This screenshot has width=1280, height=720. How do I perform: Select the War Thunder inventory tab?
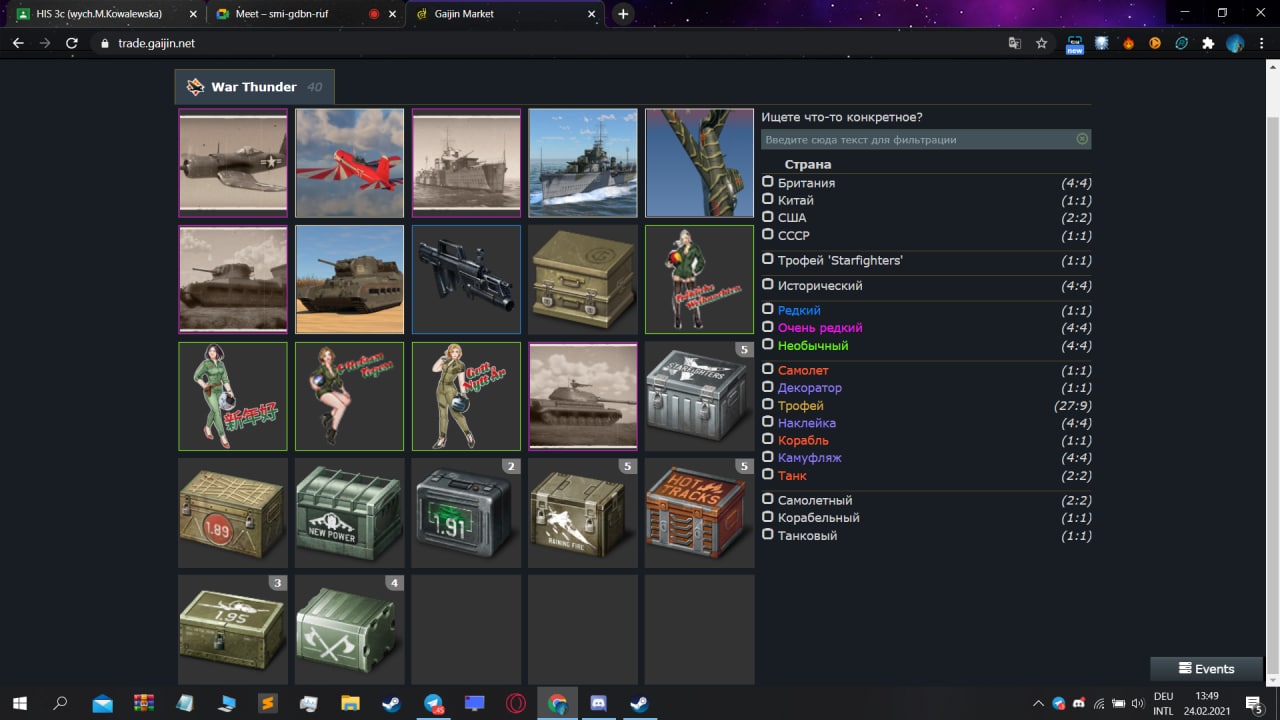(x=254, y=87)
